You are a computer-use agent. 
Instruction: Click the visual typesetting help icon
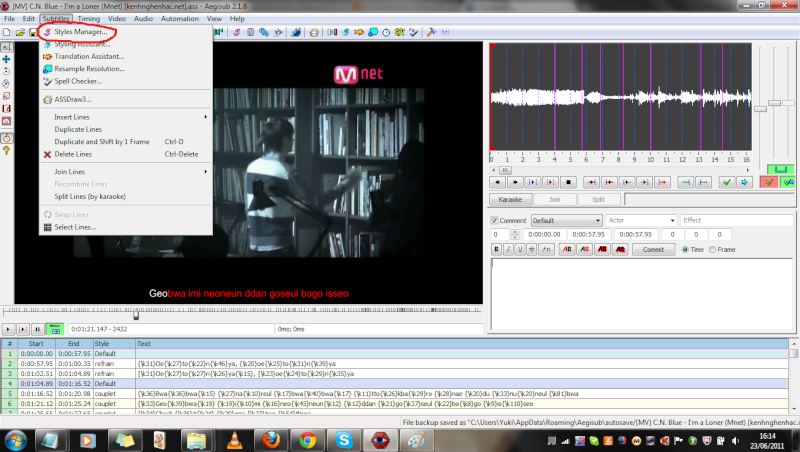point(7,151)
